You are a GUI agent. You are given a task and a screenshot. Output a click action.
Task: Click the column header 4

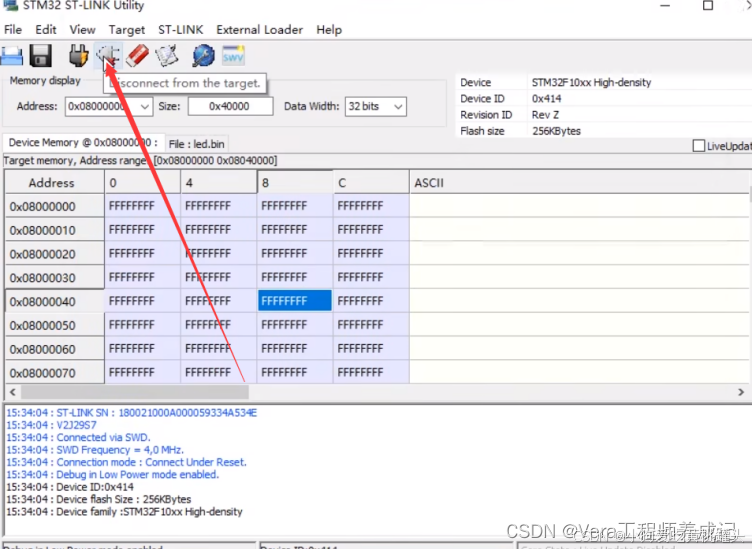point(219,183)
